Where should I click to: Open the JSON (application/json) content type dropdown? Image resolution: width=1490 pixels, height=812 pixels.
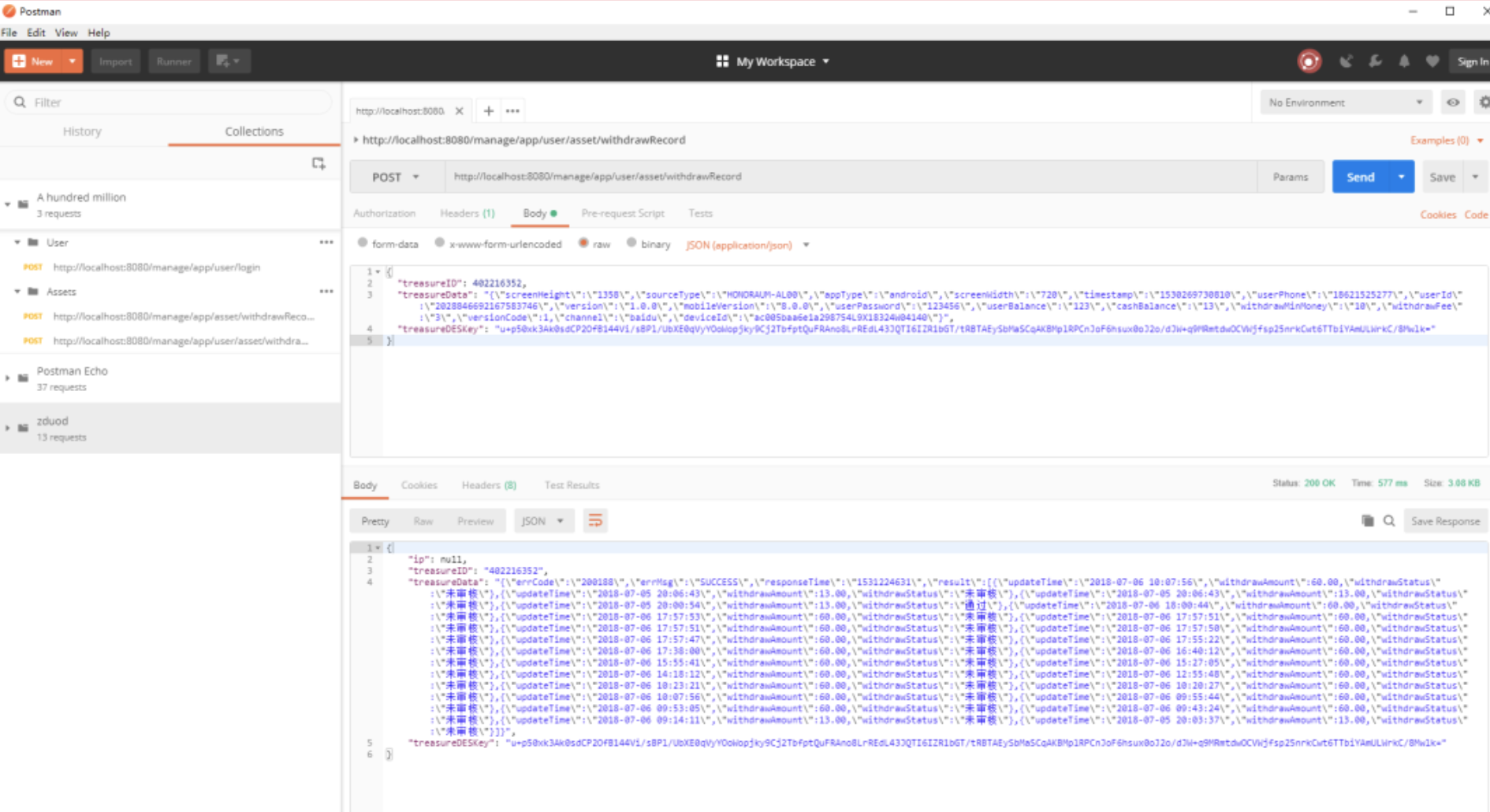click(748, 245)
